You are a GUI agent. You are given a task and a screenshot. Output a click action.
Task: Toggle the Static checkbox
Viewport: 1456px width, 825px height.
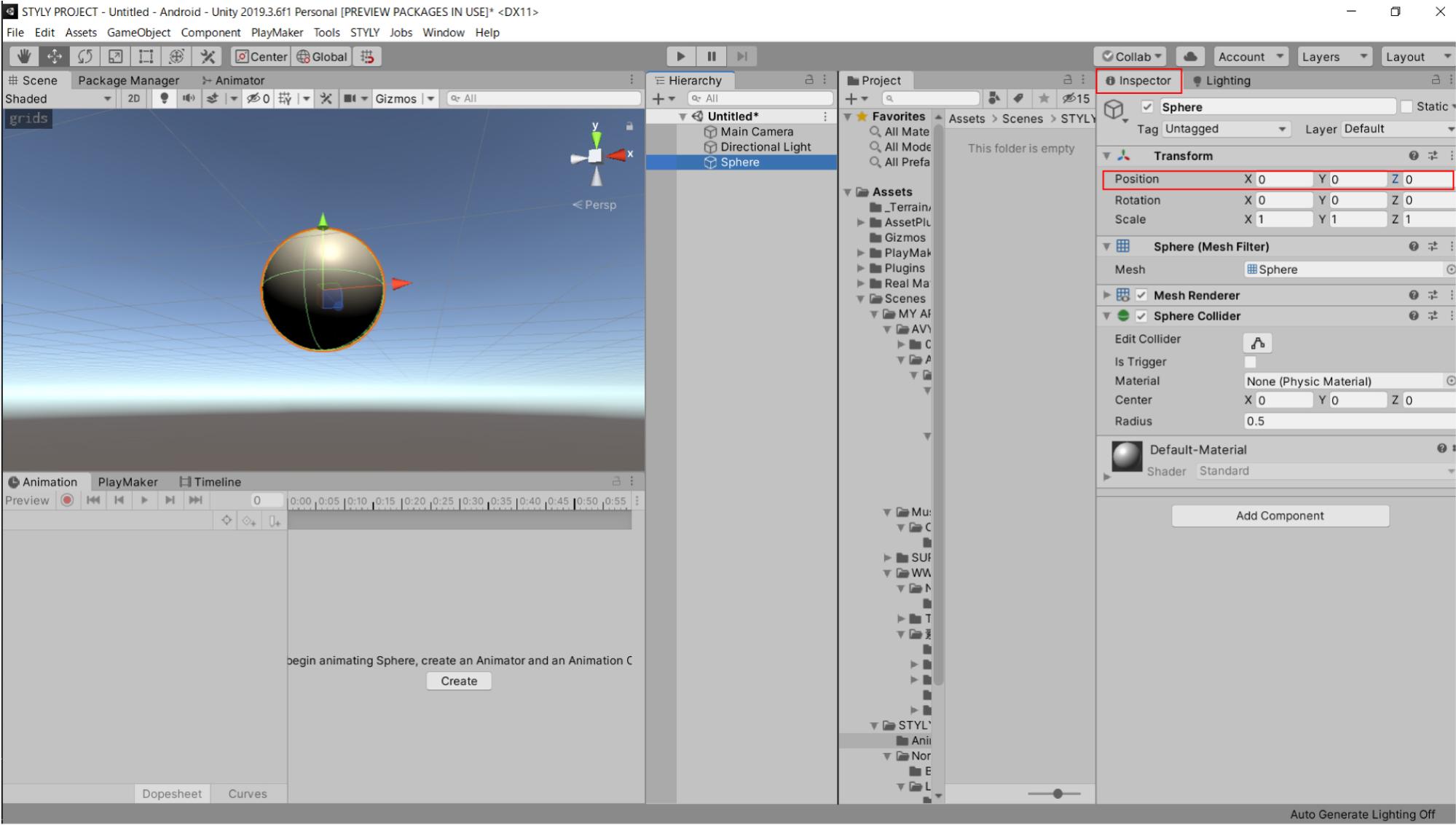tap(1406, 107)
